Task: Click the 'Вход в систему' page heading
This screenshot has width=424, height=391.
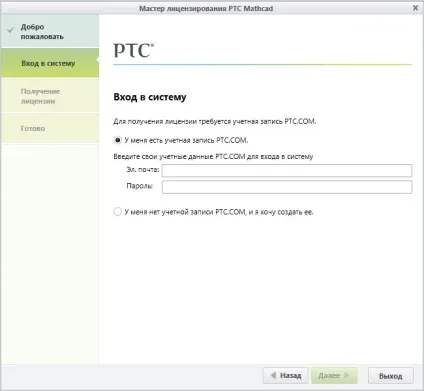Action: pos(150,97)
